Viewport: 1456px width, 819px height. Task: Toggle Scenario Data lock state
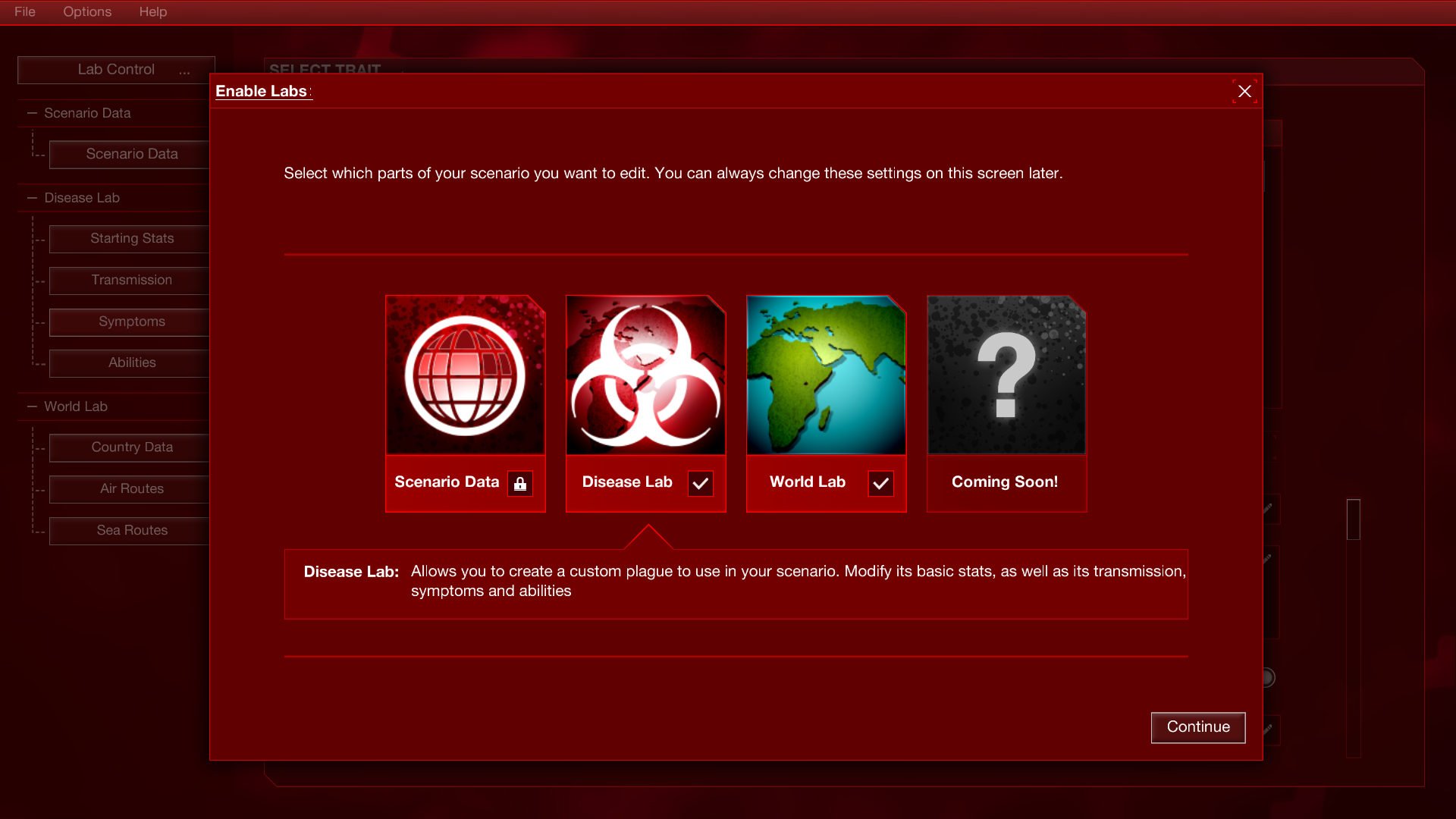[520, 483]
